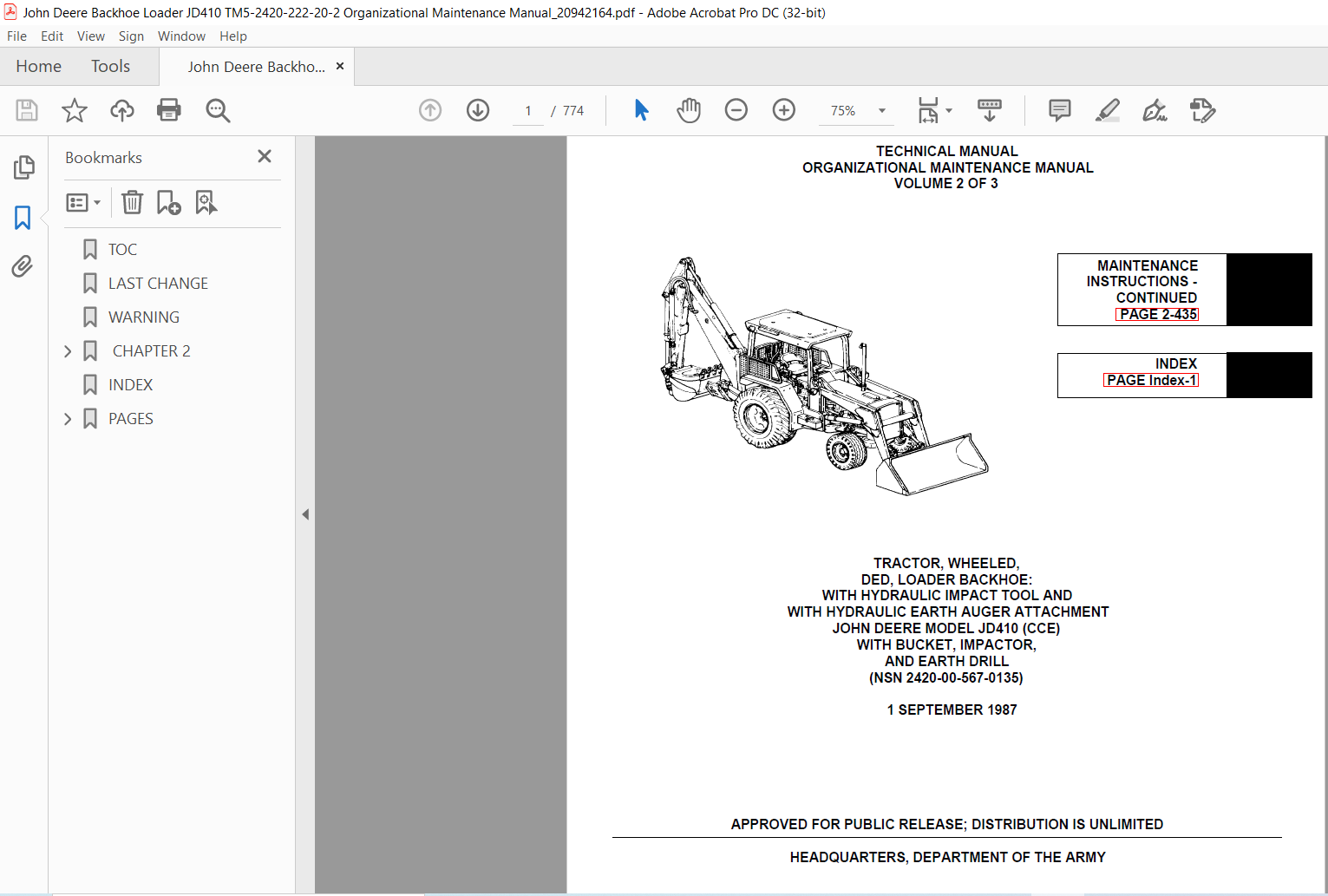Screen dimensions: 1328x896
Task: Select the Highlight text tool
Action: pyautogui.click(x=1108, y=110)
